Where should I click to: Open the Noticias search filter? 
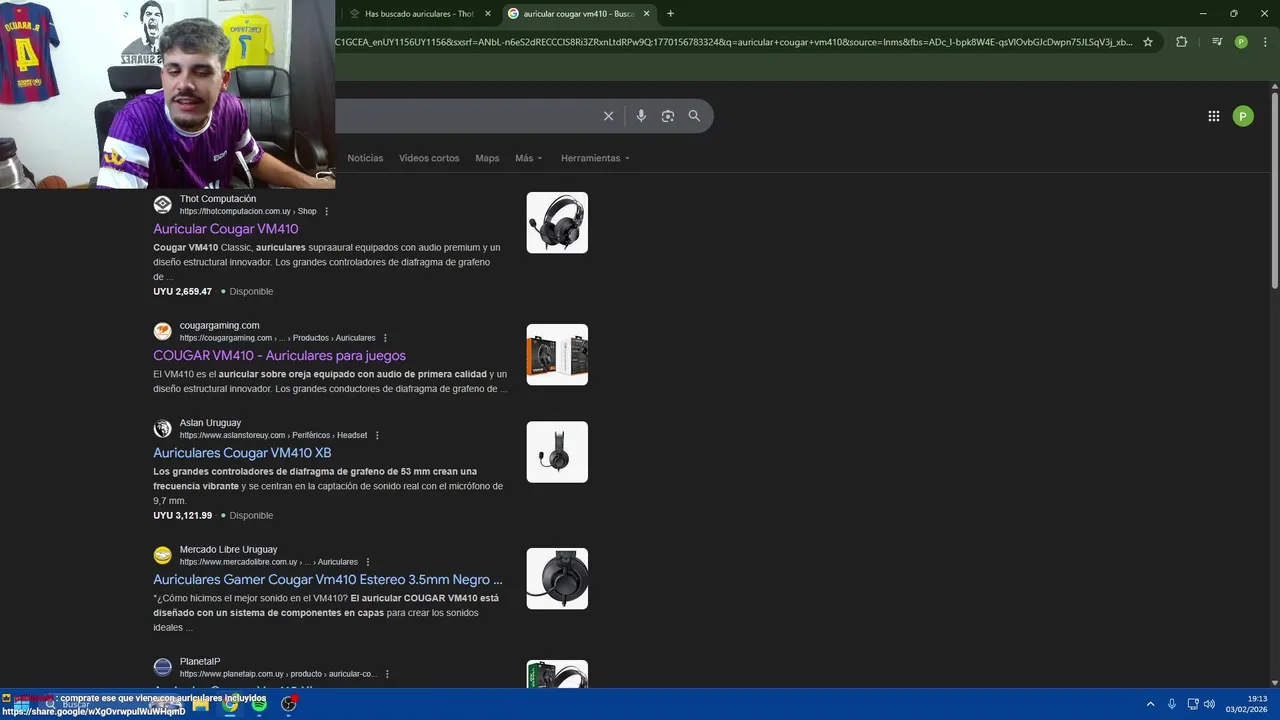coord(365,158)
